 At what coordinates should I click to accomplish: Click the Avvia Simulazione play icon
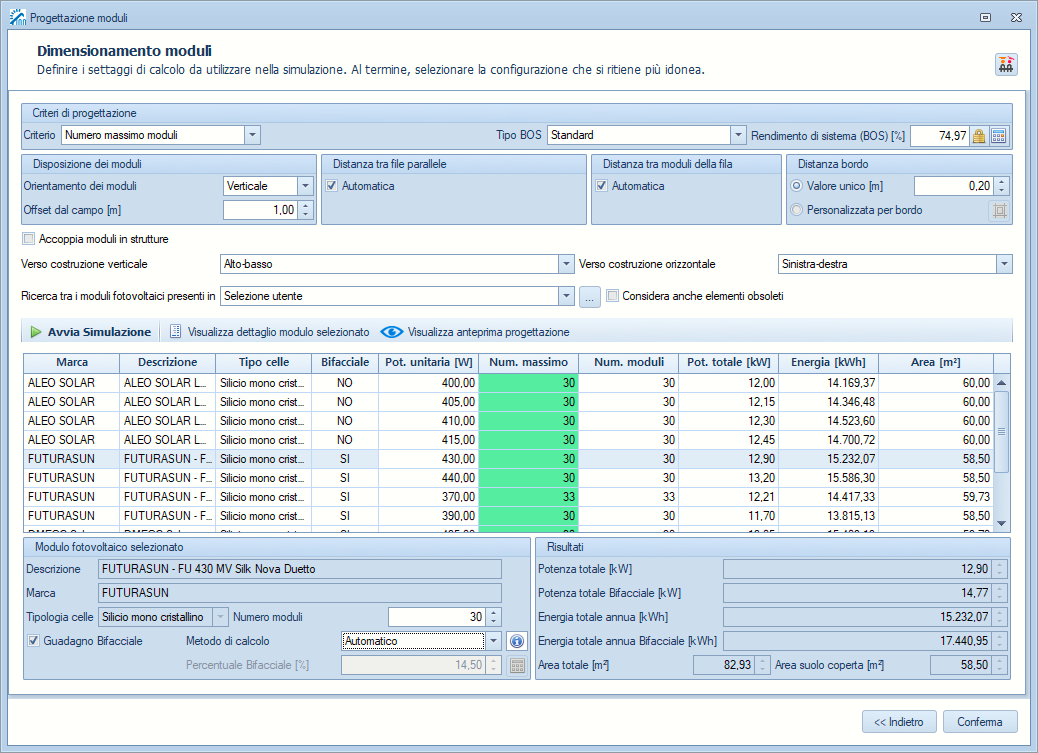point(35,332)
